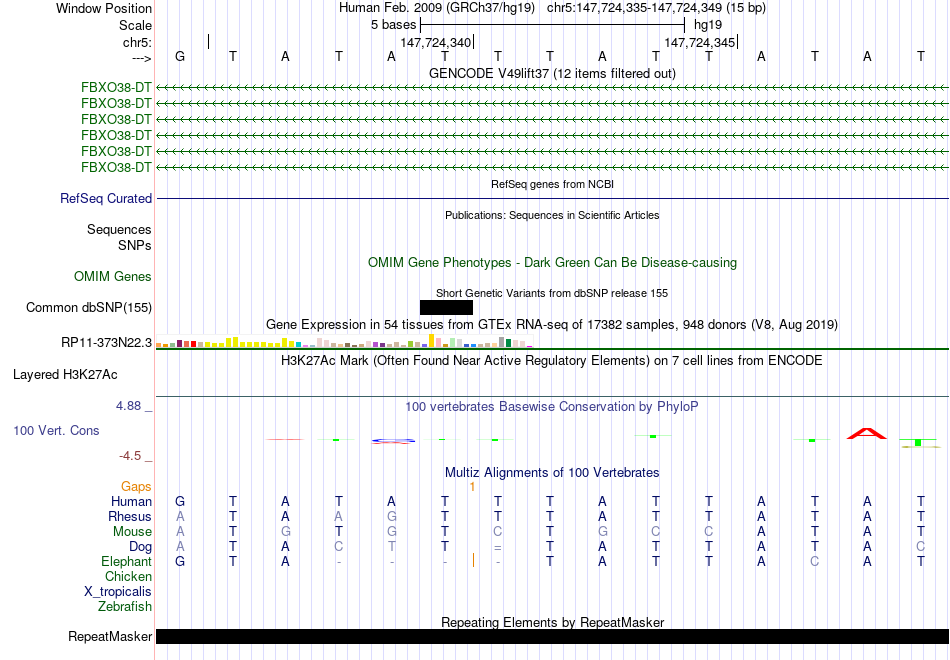950x660 pixels.
Task: Click the 147,724,340 coordinate marker
Action: (x=436, y=42)
